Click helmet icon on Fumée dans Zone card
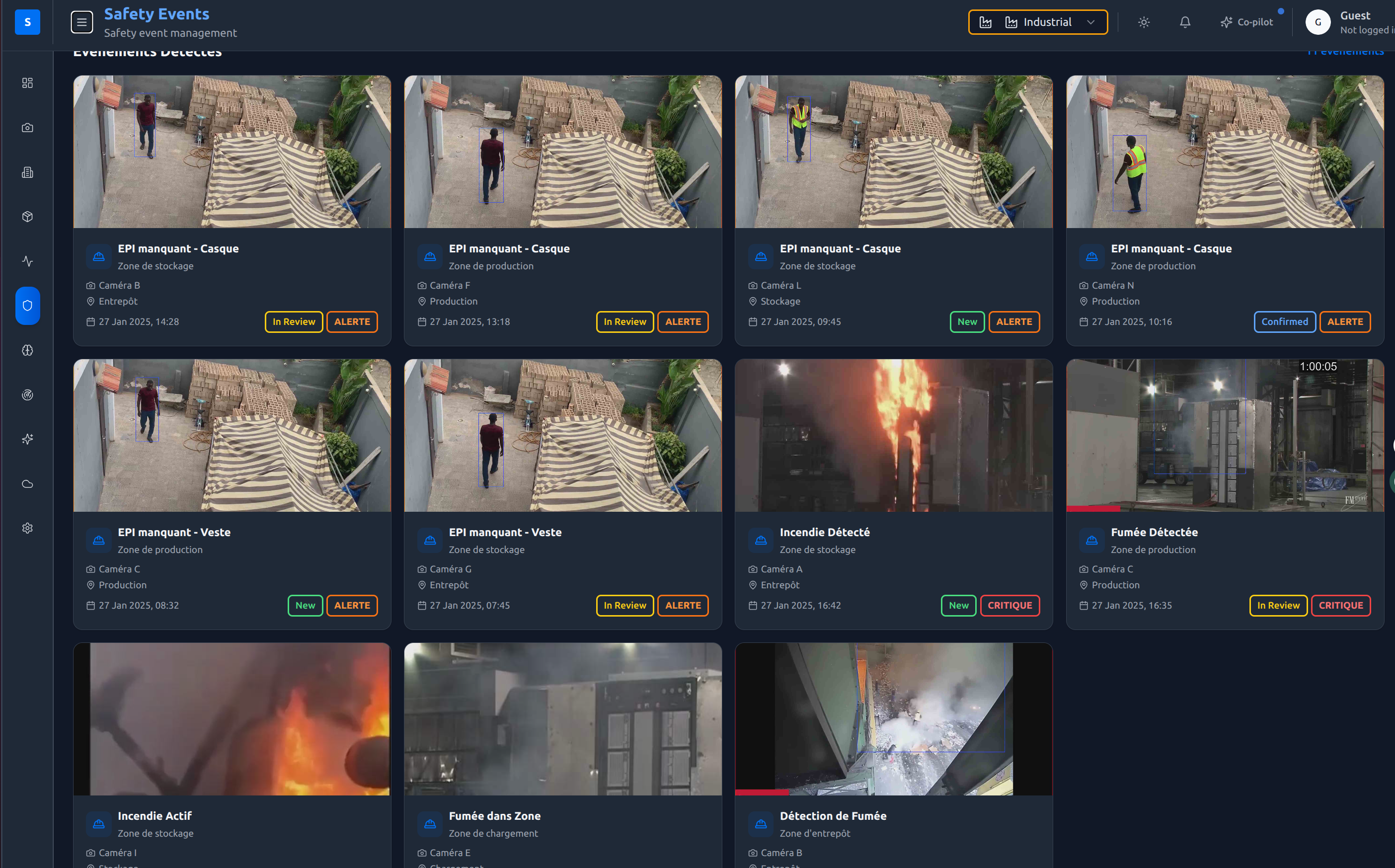This screenshot has height=868, width=1395. (x=430, y=824)
